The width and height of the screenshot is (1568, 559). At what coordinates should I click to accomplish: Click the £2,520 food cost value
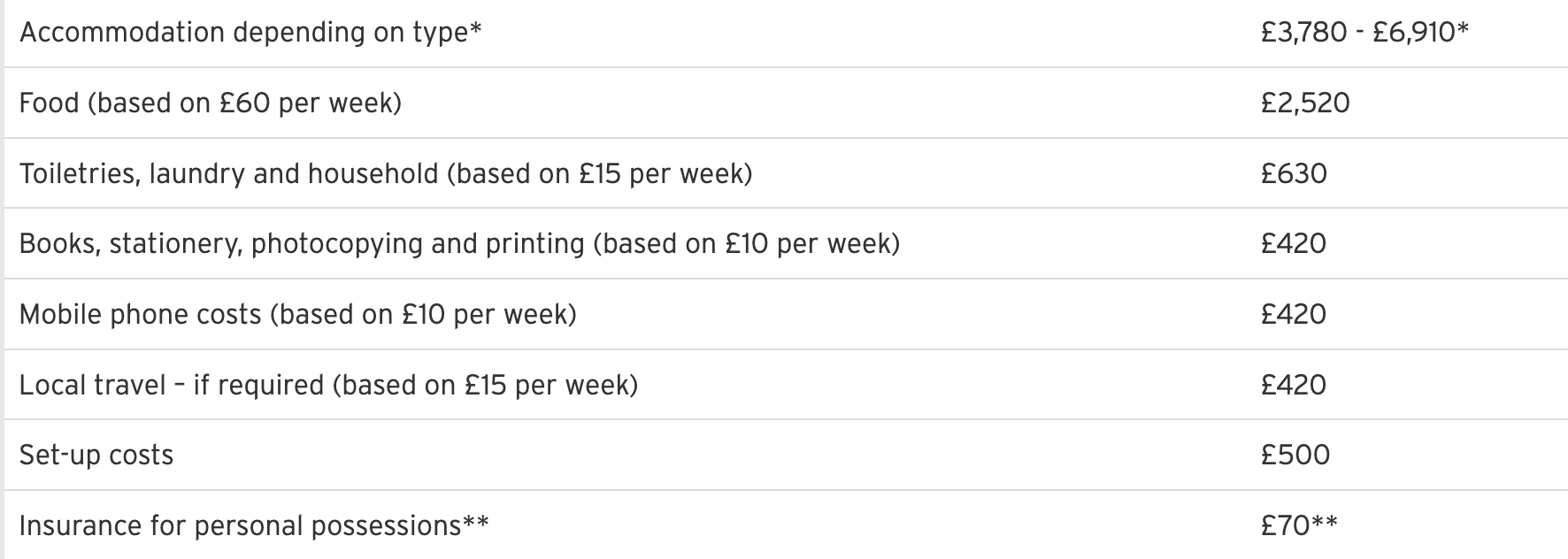click(x=1305, y=103)
